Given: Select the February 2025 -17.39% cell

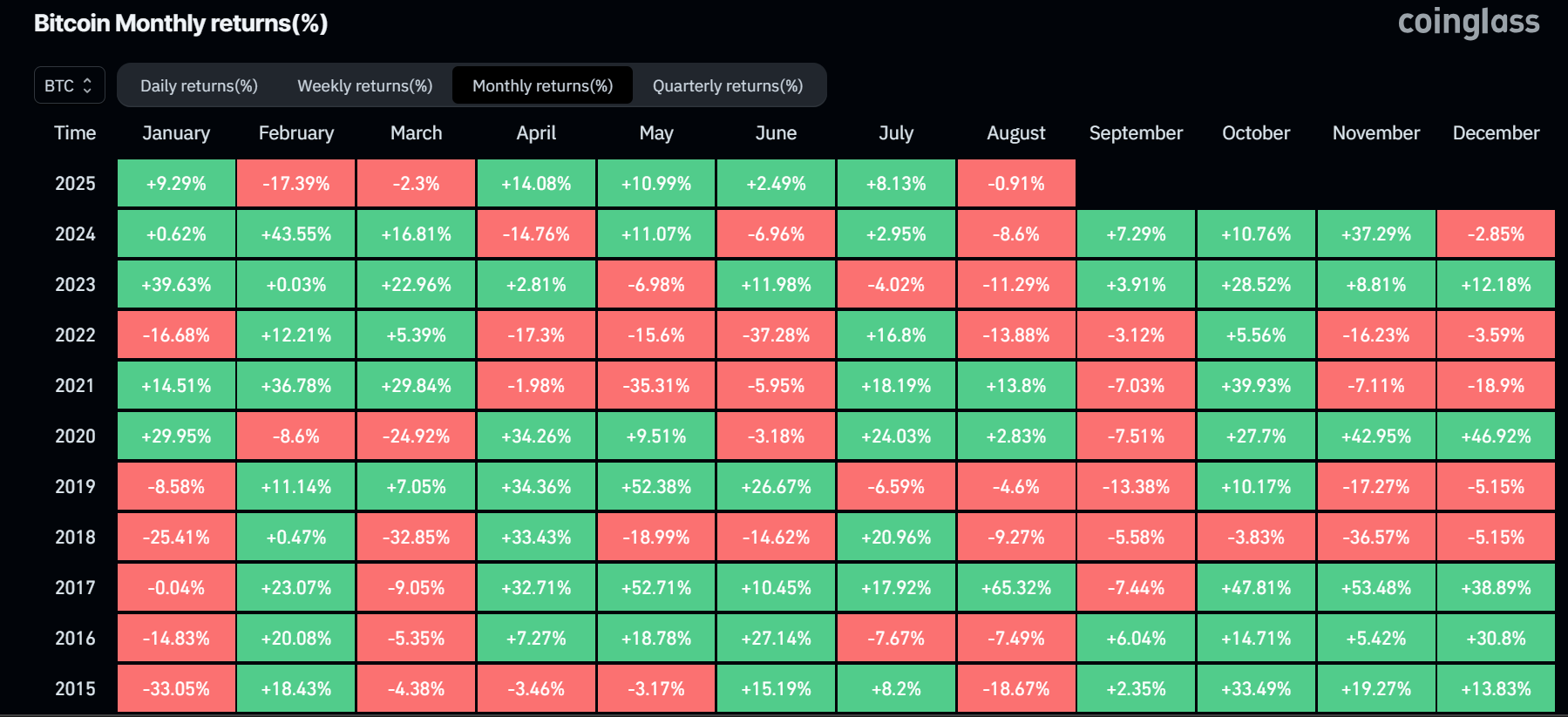Looking at the screenshot, I should (296, 184).
